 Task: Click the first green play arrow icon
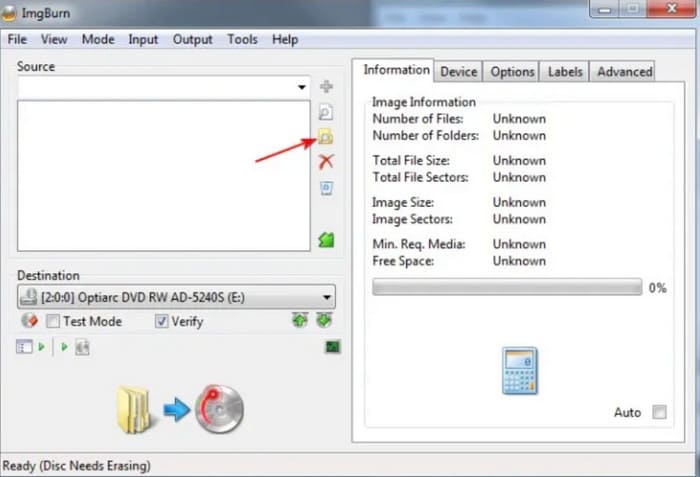point(42,347)
